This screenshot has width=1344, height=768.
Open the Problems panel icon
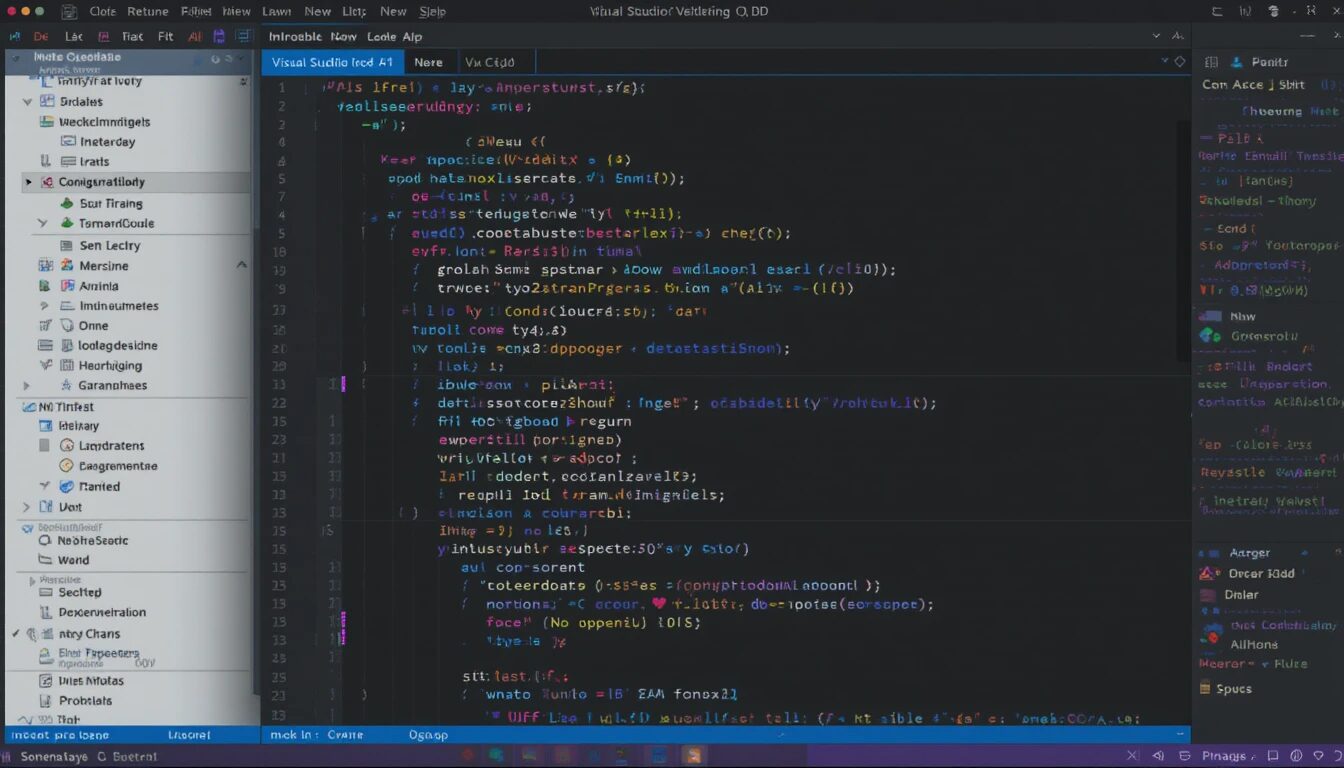point(44,700)
